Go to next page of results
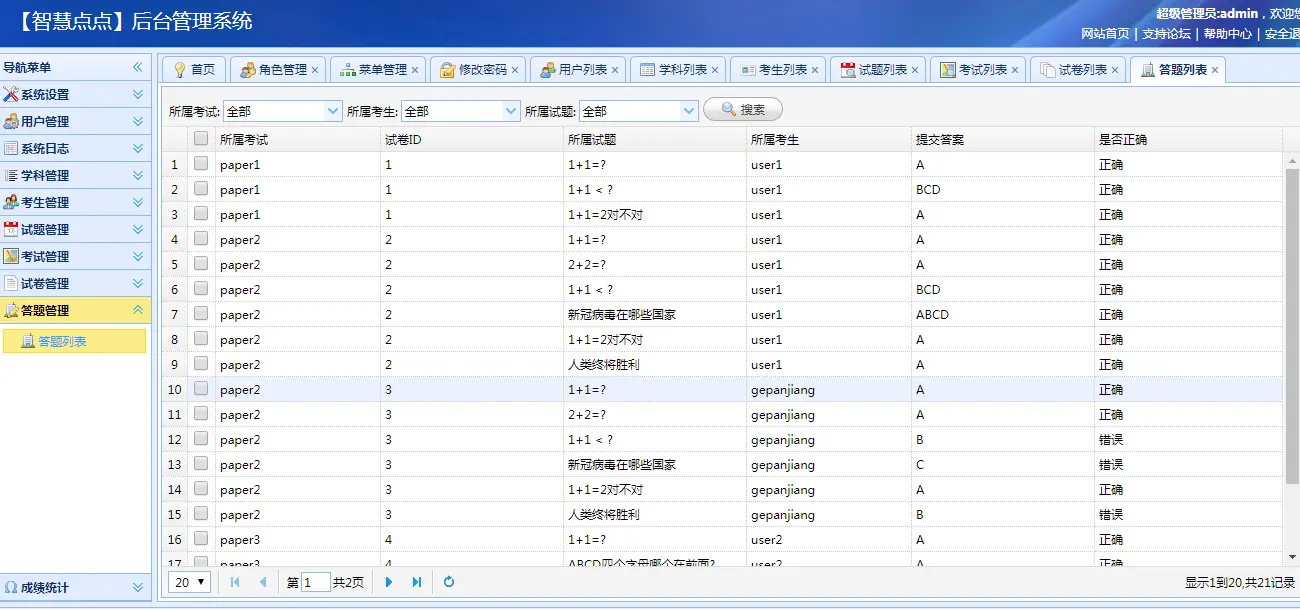This screenshot has height=609, width=1300. click(x=389, y=582)
